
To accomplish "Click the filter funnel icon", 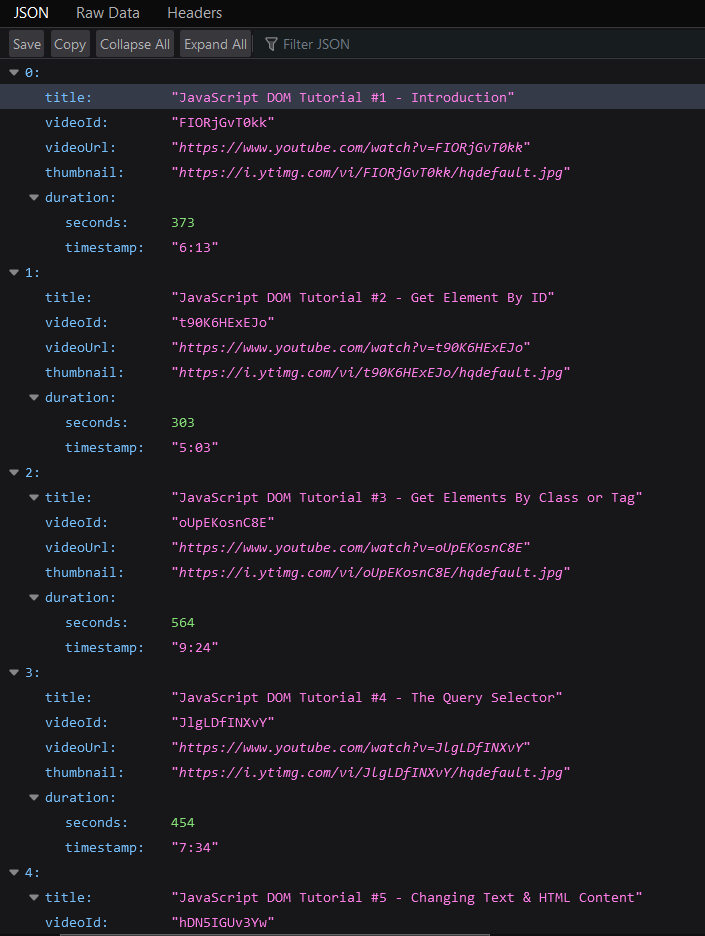I will [x=271, y=44].
